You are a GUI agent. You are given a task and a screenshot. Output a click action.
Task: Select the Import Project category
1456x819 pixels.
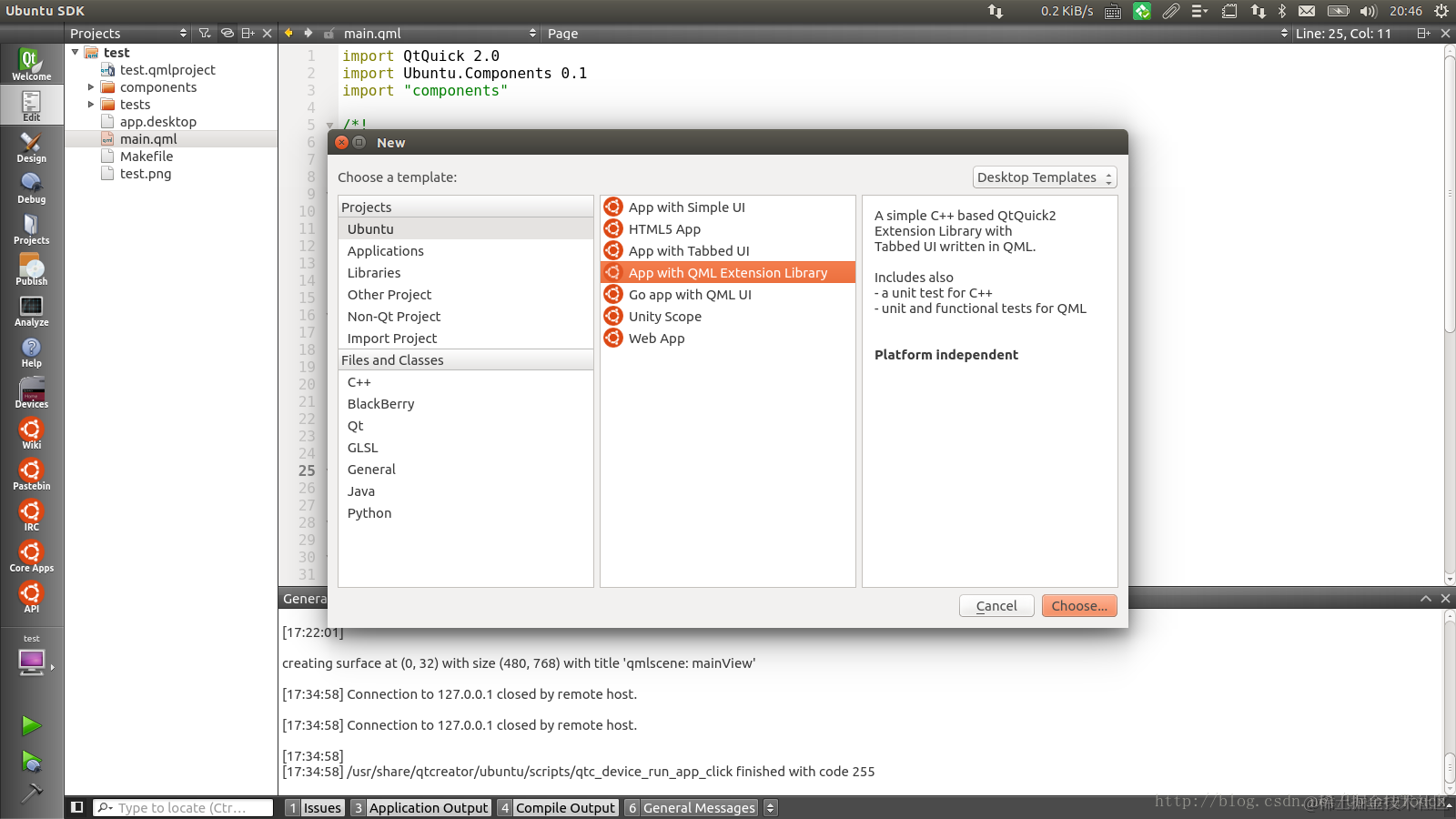pos(466,339)
